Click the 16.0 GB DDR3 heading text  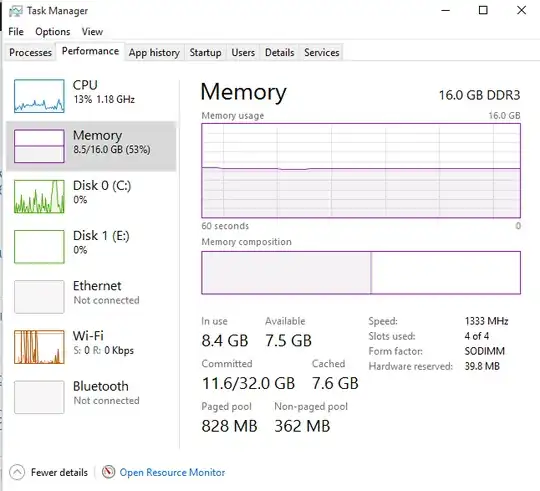[479, 95]
